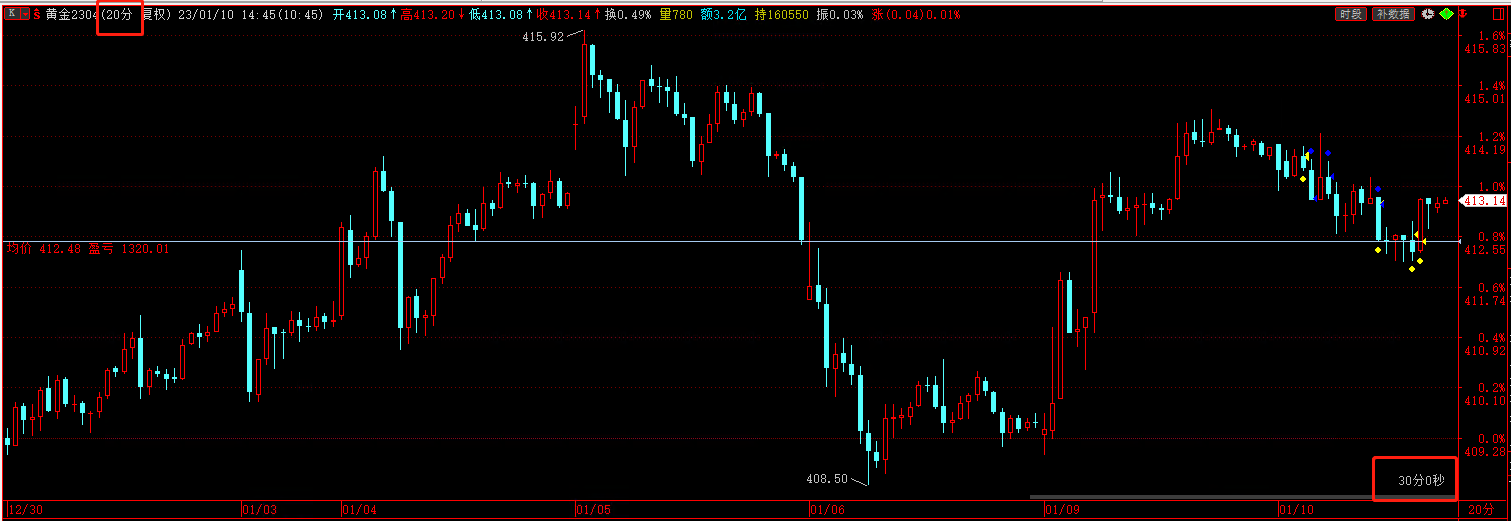This screenshot has width=1511, height=521.
Task: Click the horizontal chart scrollbar
Action: (x=1243, y=496)
